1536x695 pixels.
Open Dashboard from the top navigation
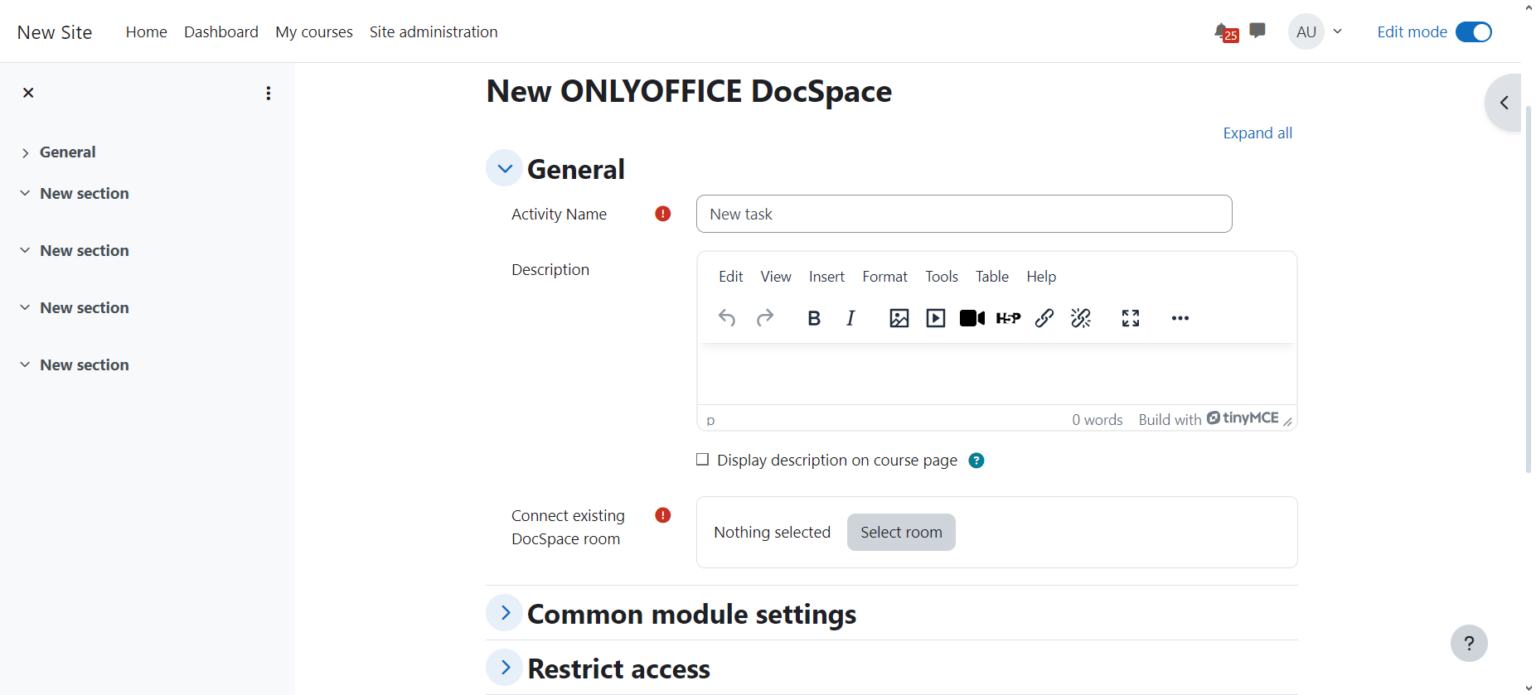221,32
